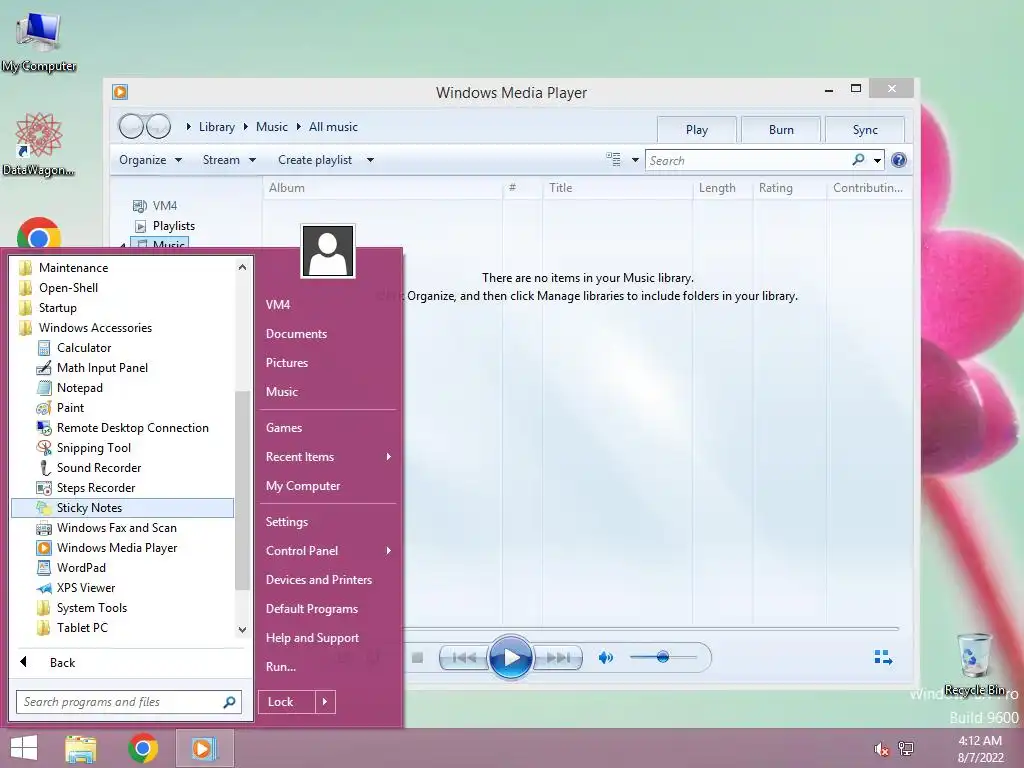The width and height of the screenshot is (1024, 768).
Task: Select VM4 in the navigation pane
Action: pyautogui.click(x=165, y=206)
